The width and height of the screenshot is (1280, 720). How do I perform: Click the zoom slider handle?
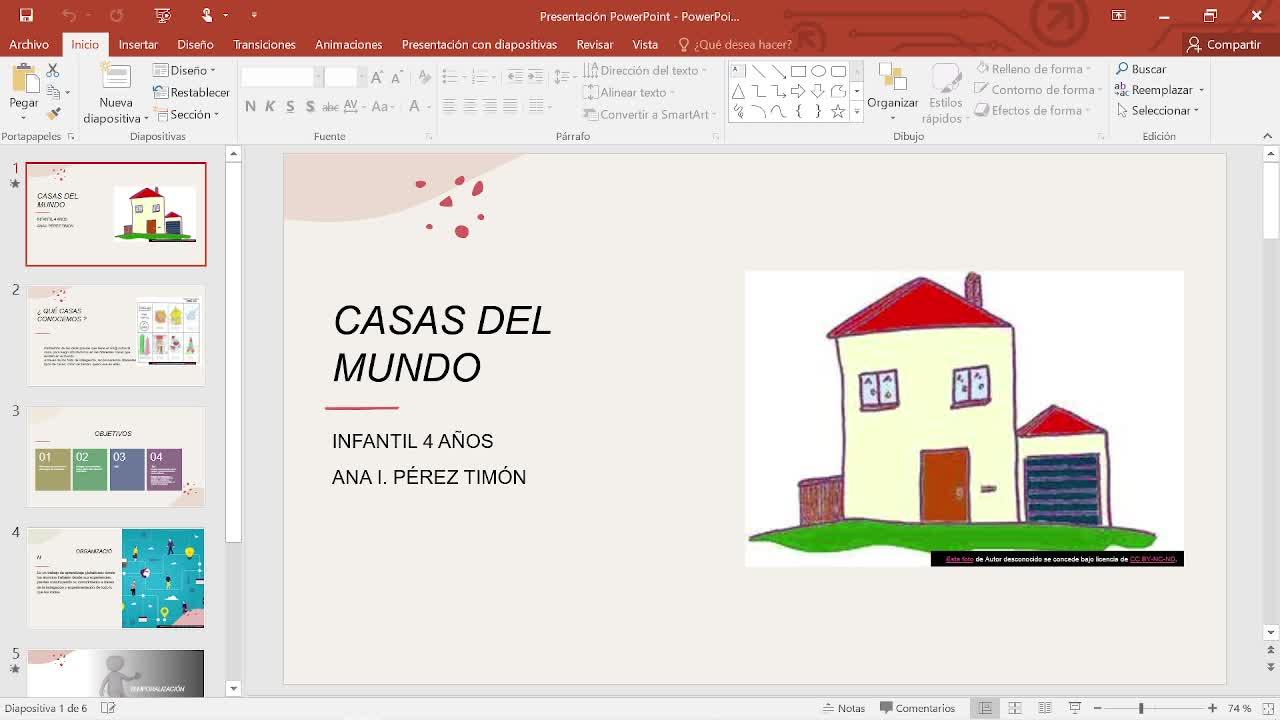pos(1141,708)
